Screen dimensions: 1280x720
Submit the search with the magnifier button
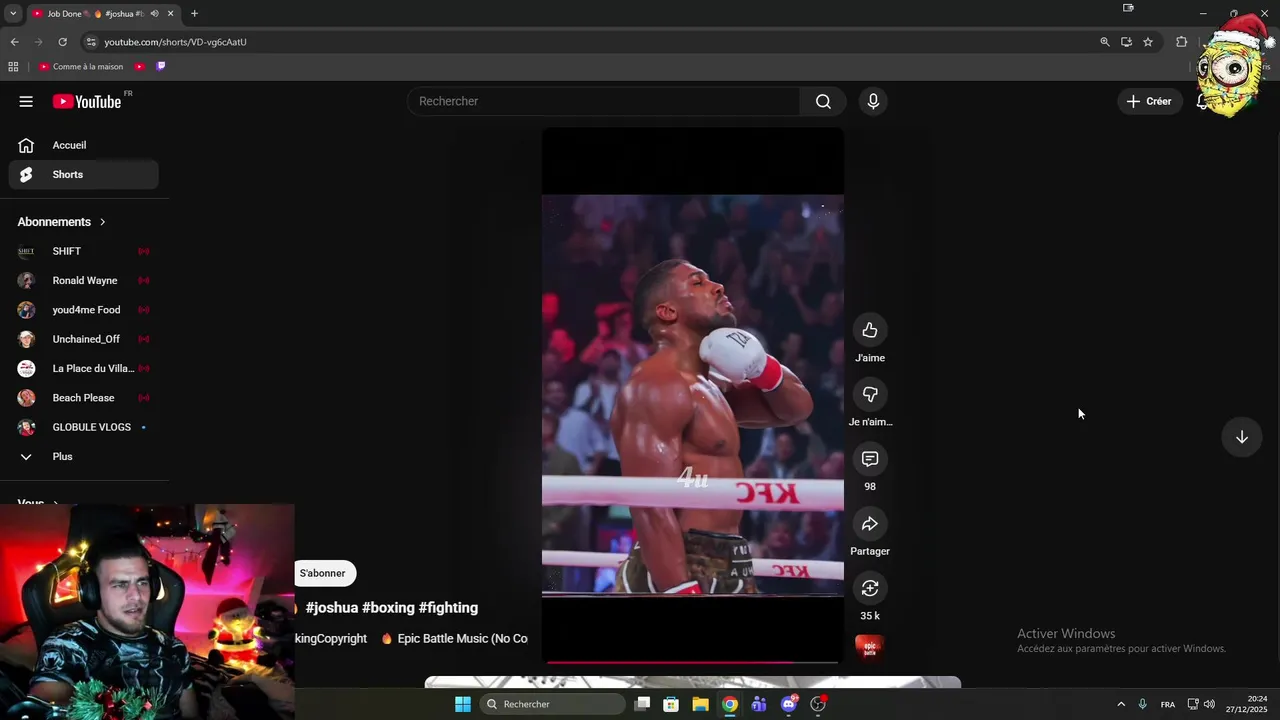[x=823, y=101]
